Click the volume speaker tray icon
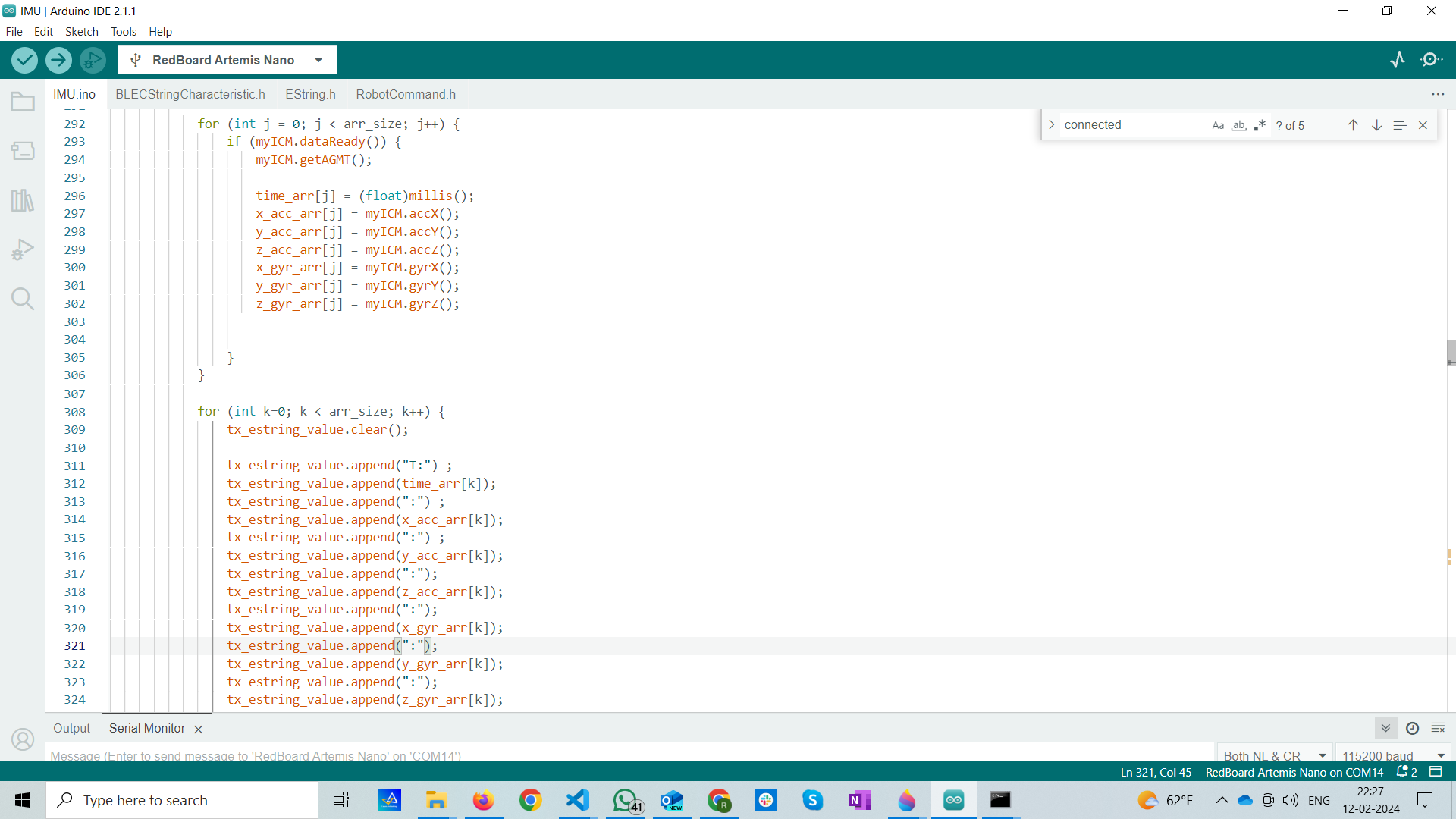 [1291, 800]
